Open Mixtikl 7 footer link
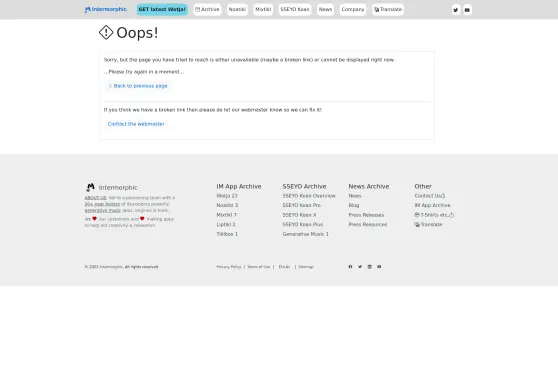 pyautogui.click(x=227, y=215)
